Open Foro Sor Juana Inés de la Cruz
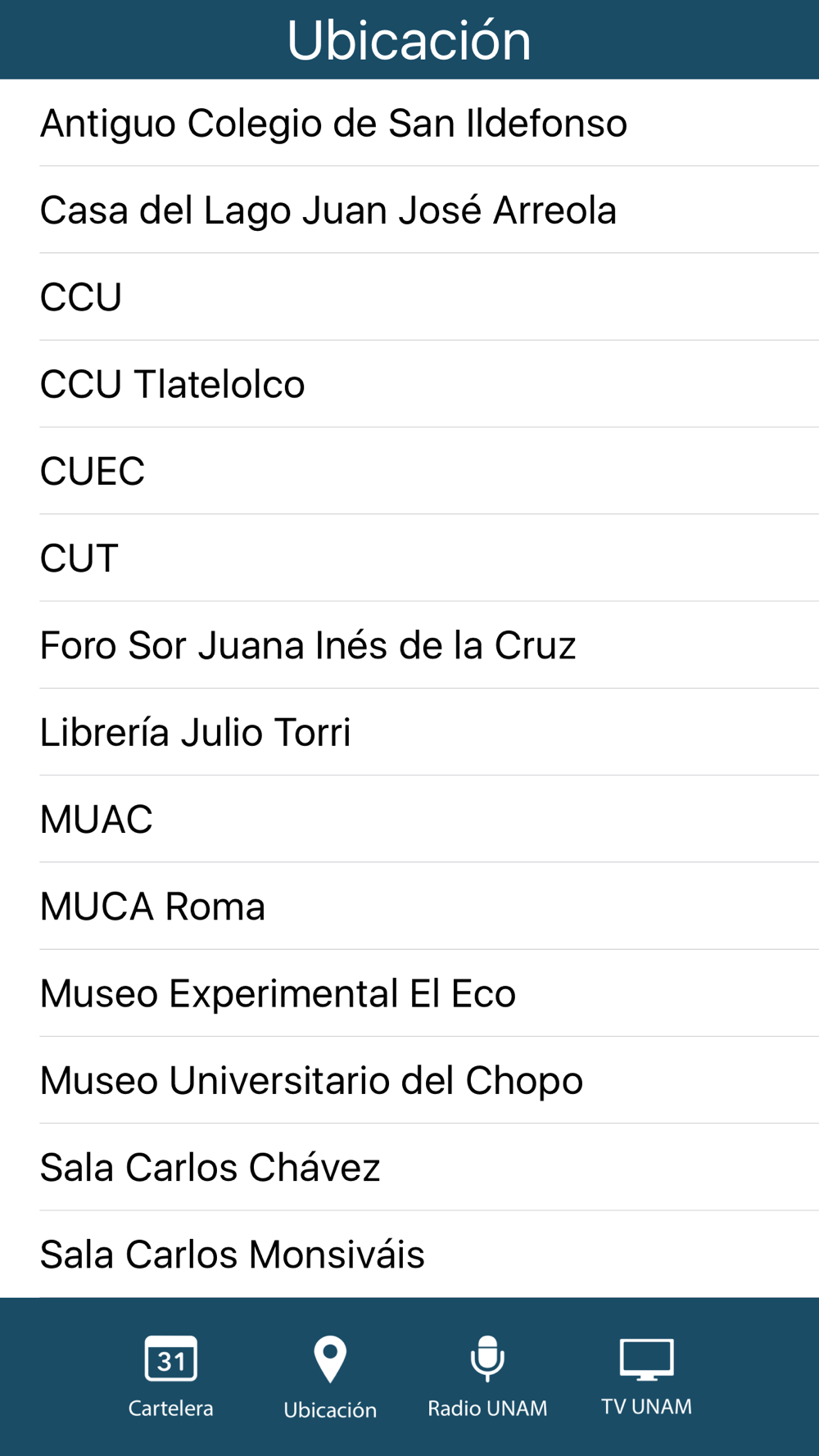819x1456 pixels. (x=409, y=644)
